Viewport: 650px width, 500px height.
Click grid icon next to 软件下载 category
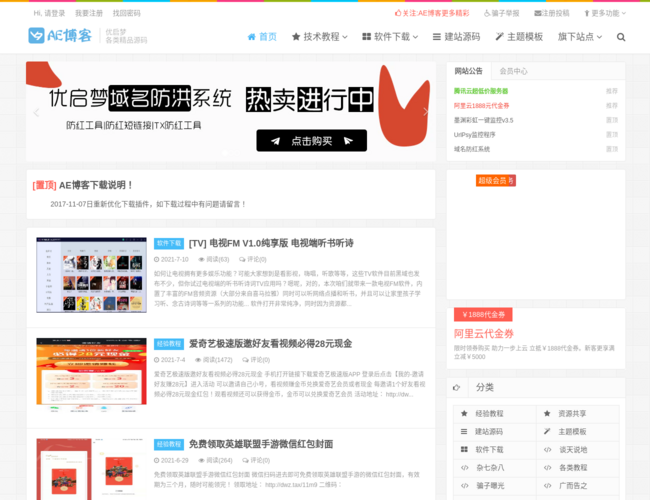(x=464, y=449)
